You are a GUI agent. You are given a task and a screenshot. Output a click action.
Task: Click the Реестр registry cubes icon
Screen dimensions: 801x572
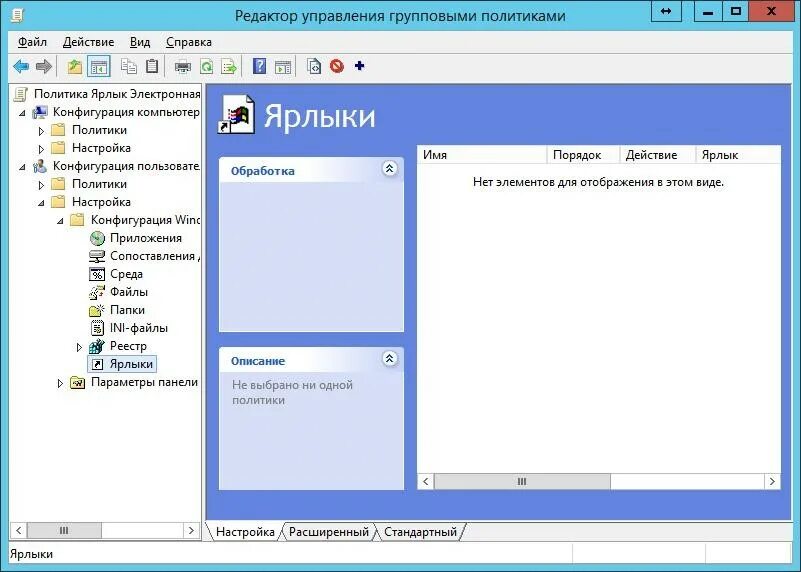97,346
